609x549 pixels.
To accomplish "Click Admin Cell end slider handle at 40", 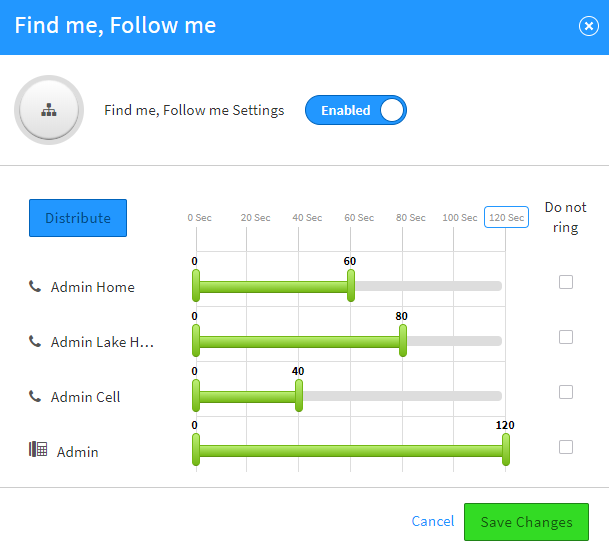I will coord(298,397).
